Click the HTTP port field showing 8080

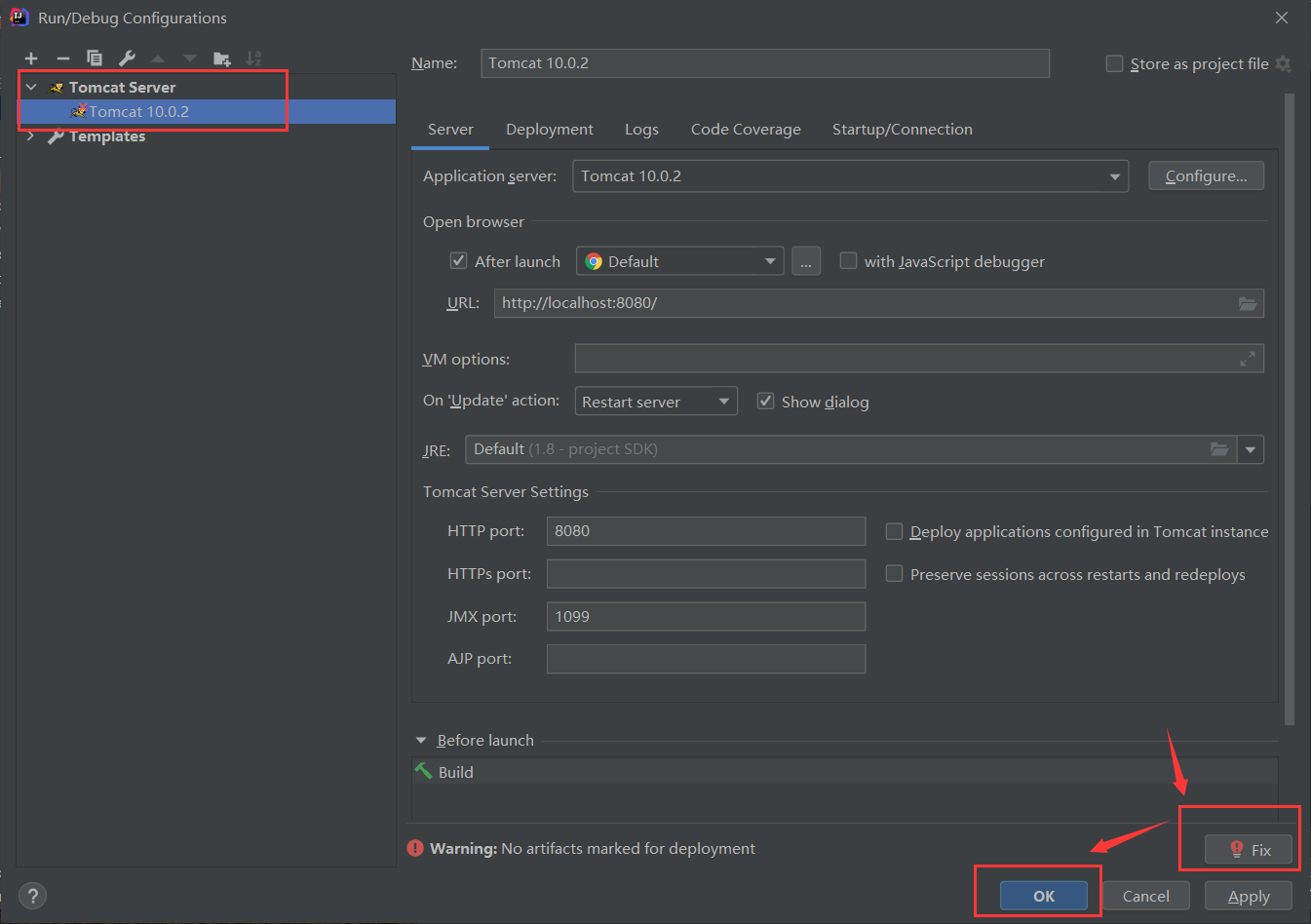(x=706, y=531)
